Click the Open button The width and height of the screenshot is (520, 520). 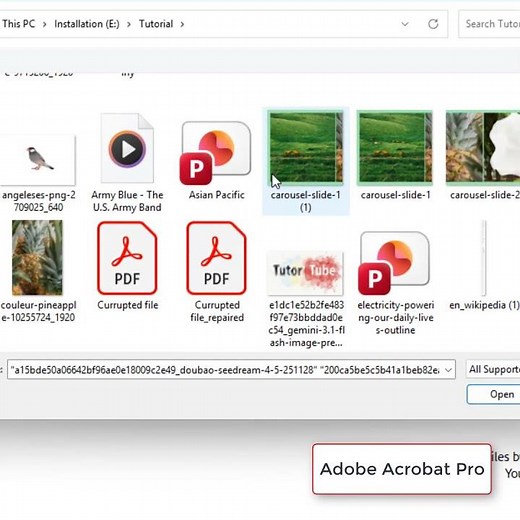coord(494,394)
